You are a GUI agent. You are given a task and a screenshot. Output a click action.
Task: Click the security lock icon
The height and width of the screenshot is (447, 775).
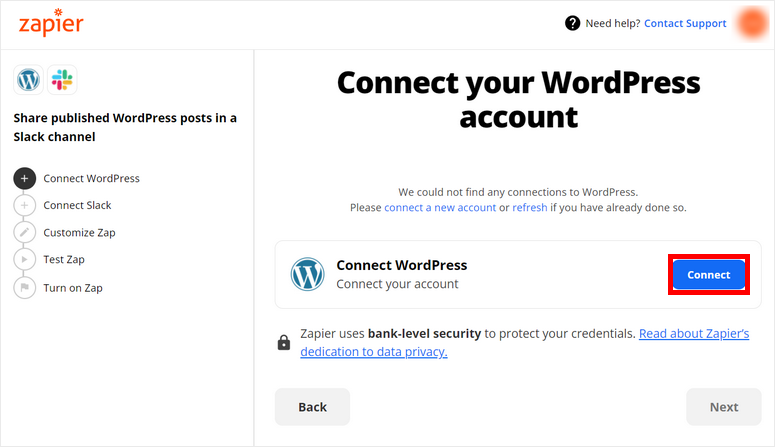(284, 342)
